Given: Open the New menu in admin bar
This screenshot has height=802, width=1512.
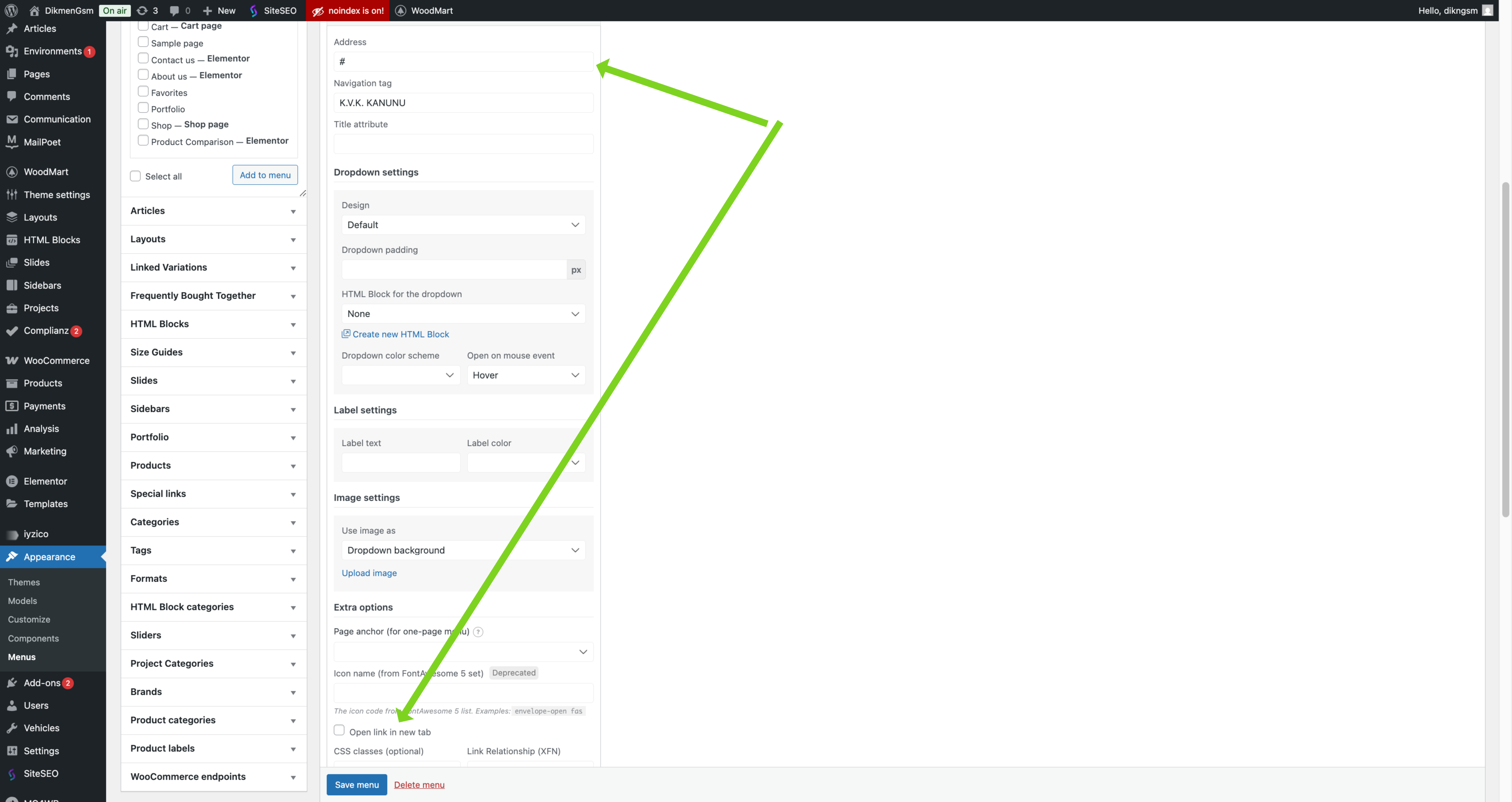Looking at the screenshot, I should [219, 11].
